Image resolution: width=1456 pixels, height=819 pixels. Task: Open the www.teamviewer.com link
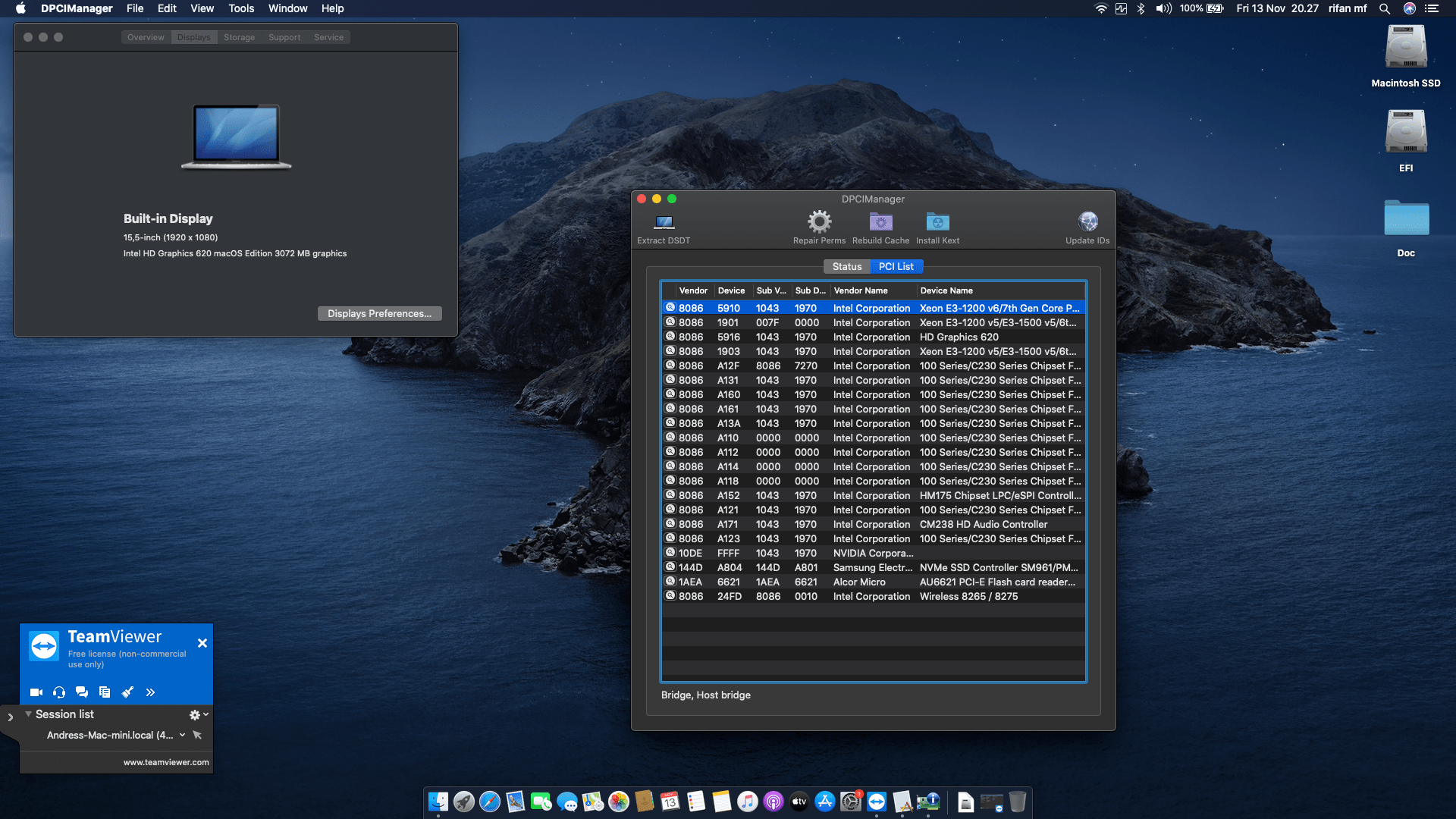point(165,761)
